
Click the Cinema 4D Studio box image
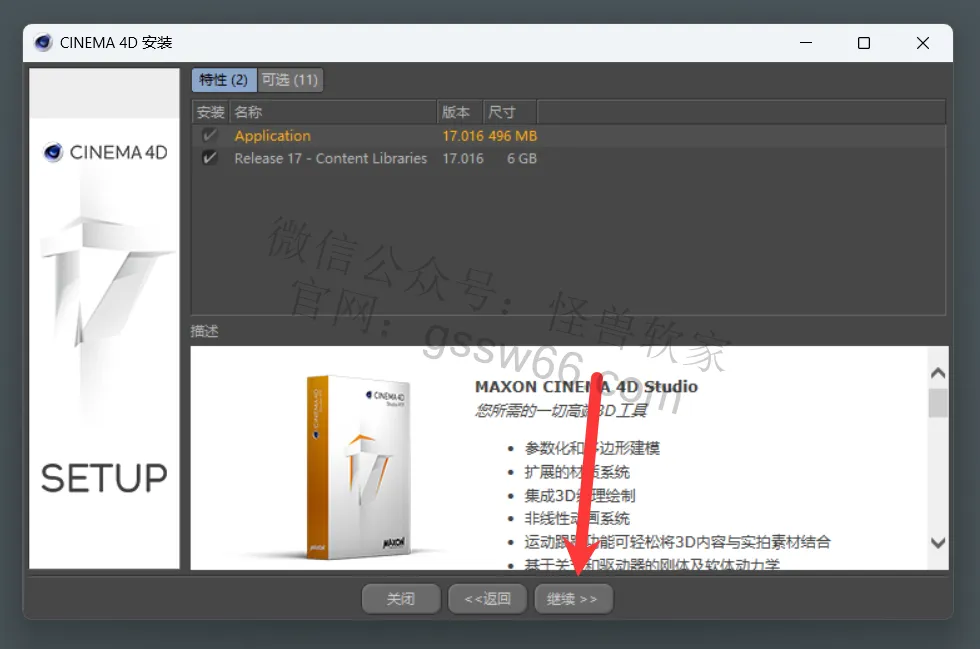[x=359, y=467]
